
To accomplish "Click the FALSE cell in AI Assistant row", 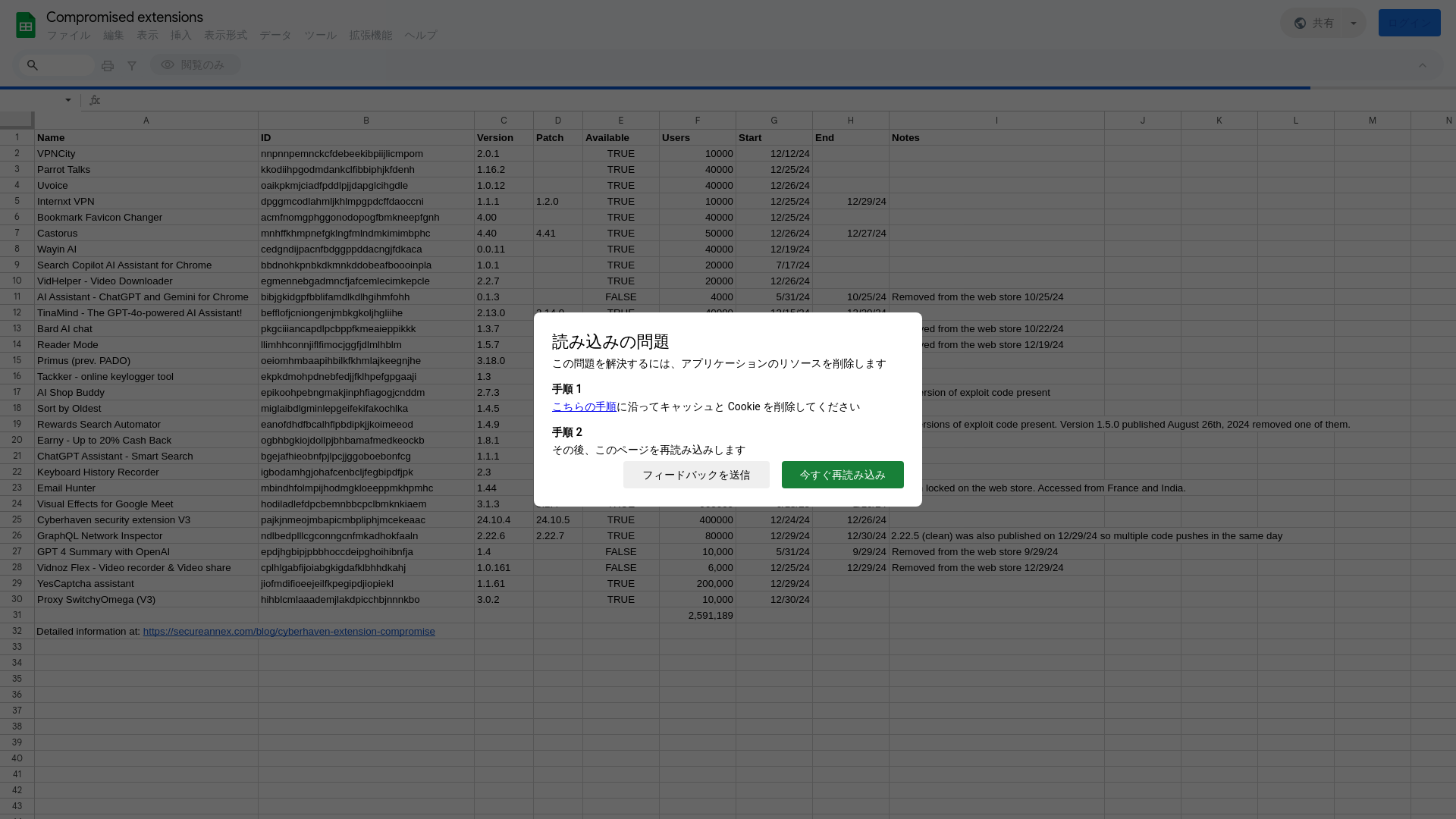I will [x=621, y=297].
